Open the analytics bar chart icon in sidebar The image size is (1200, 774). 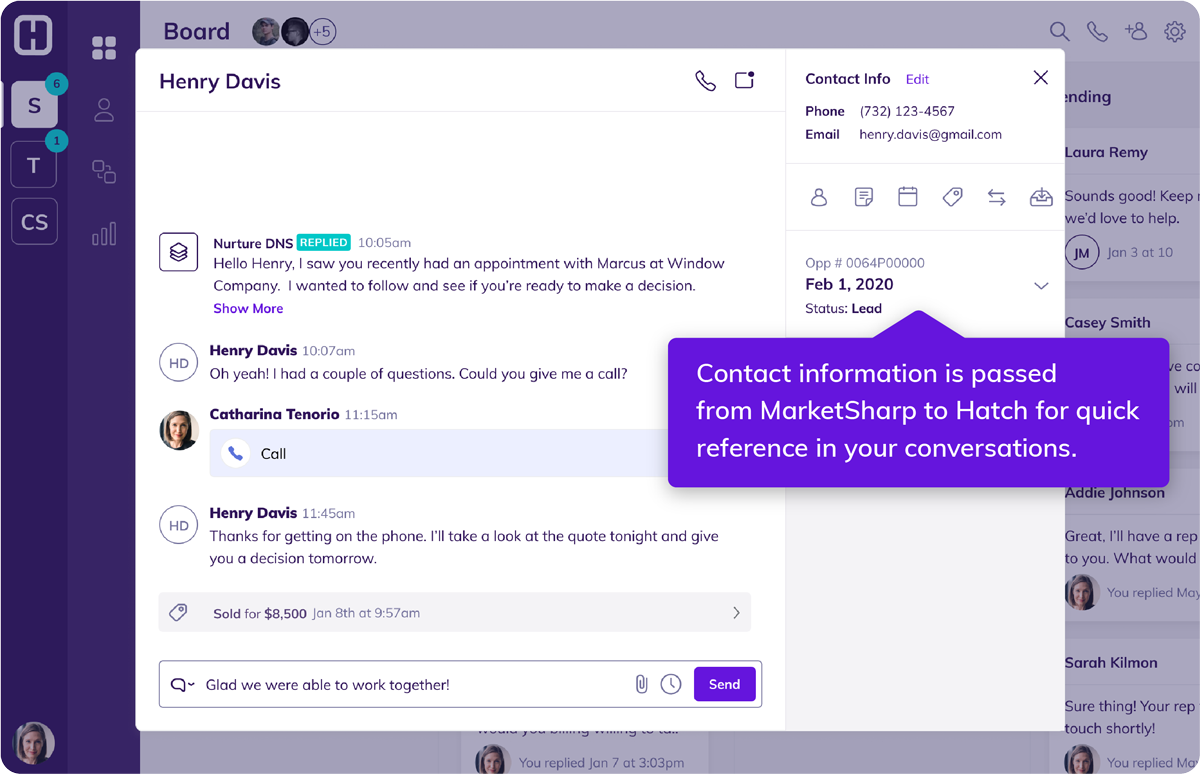(103, 234)
